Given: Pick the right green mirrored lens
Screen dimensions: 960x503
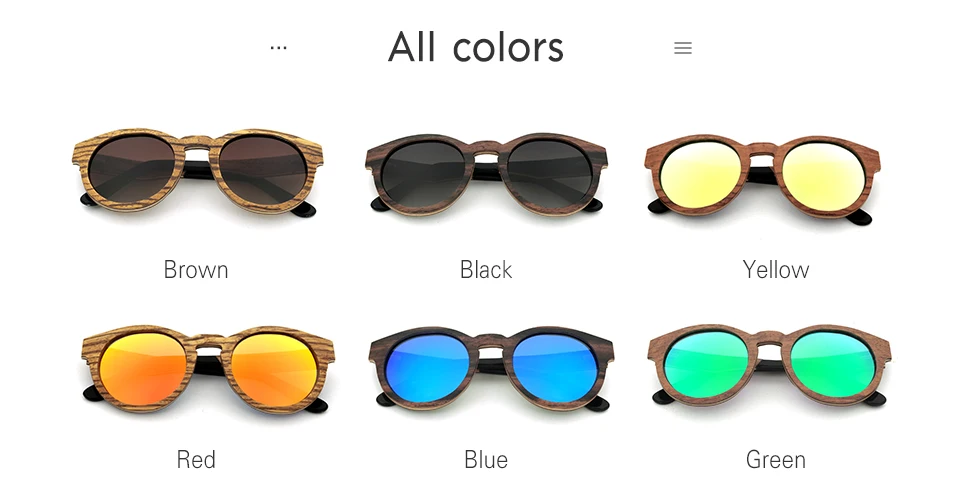Looking at the screenshot, I should [832, 365].
